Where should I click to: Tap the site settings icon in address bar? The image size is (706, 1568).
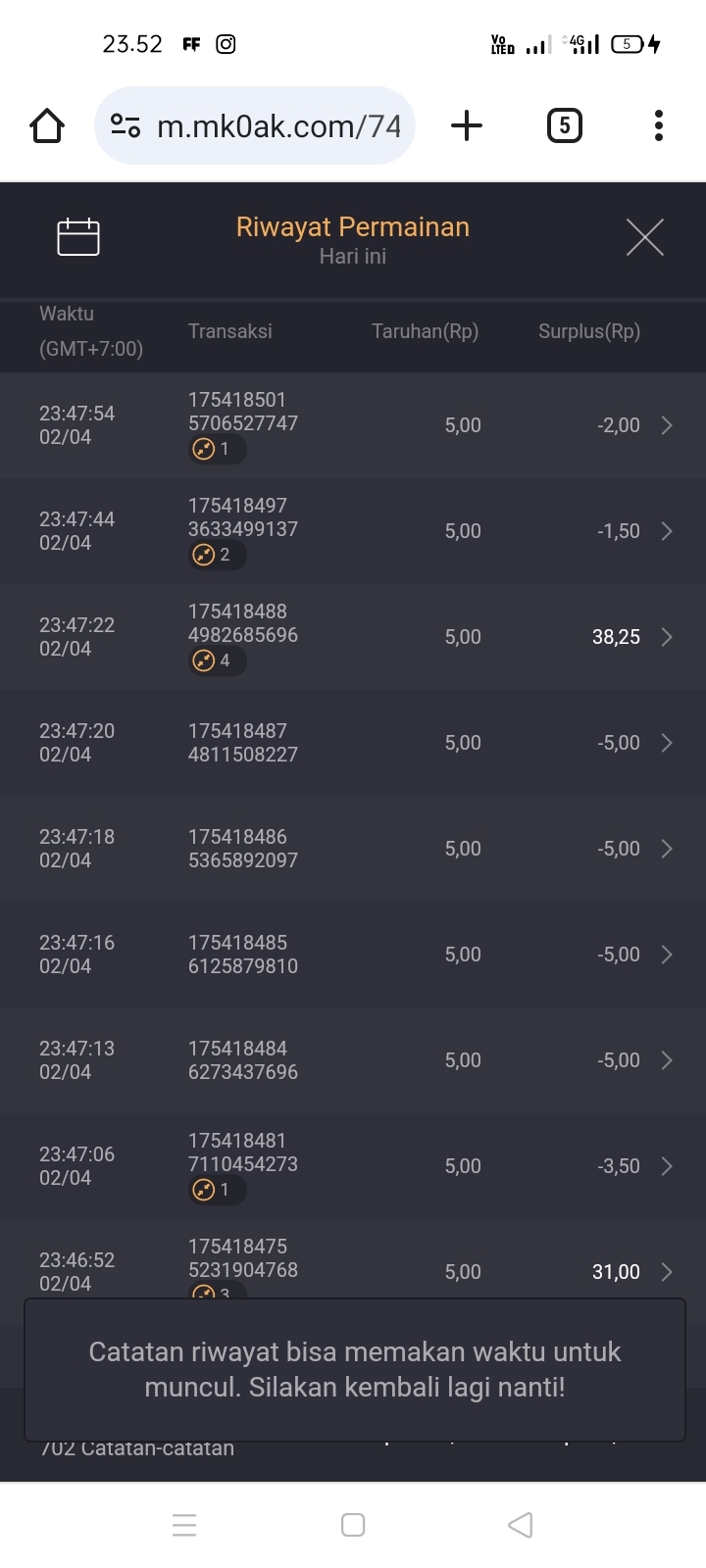(x=126, y=125)
